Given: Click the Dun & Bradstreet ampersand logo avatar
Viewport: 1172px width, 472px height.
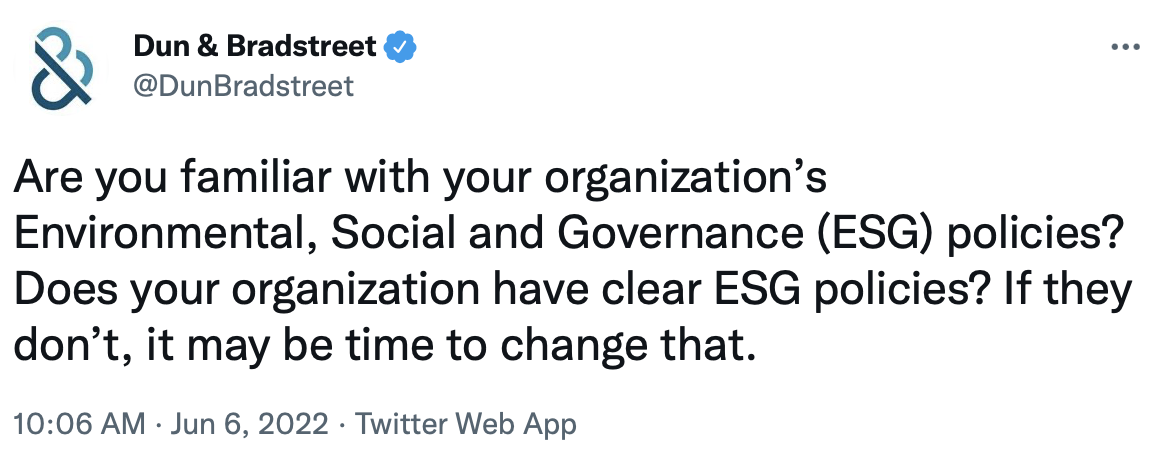Looking at the screenshot, I should [63, 67].
